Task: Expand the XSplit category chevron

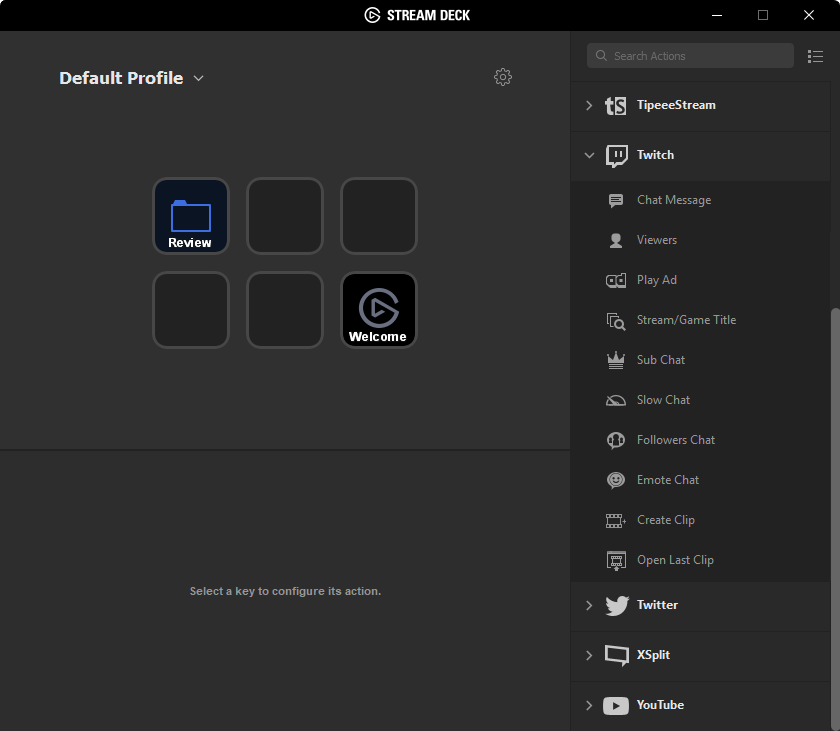Action: [589, 655]
